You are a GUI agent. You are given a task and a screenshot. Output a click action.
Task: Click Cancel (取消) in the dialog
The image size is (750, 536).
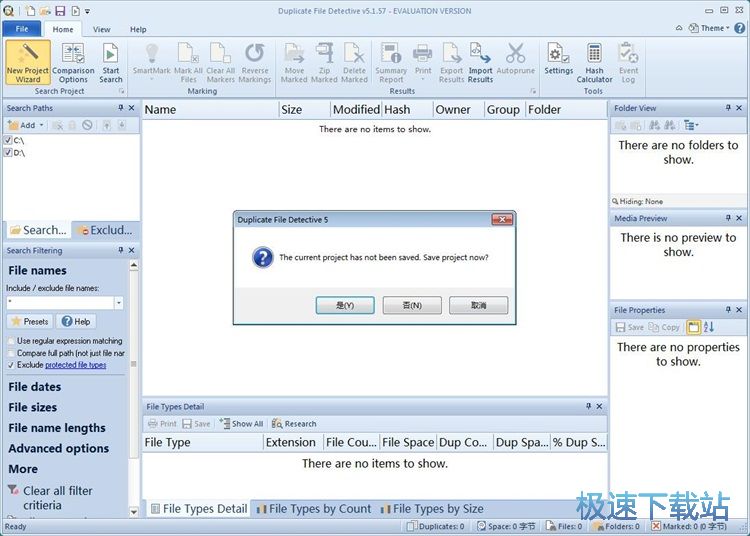pyautogui.click(x=478, y=305)
